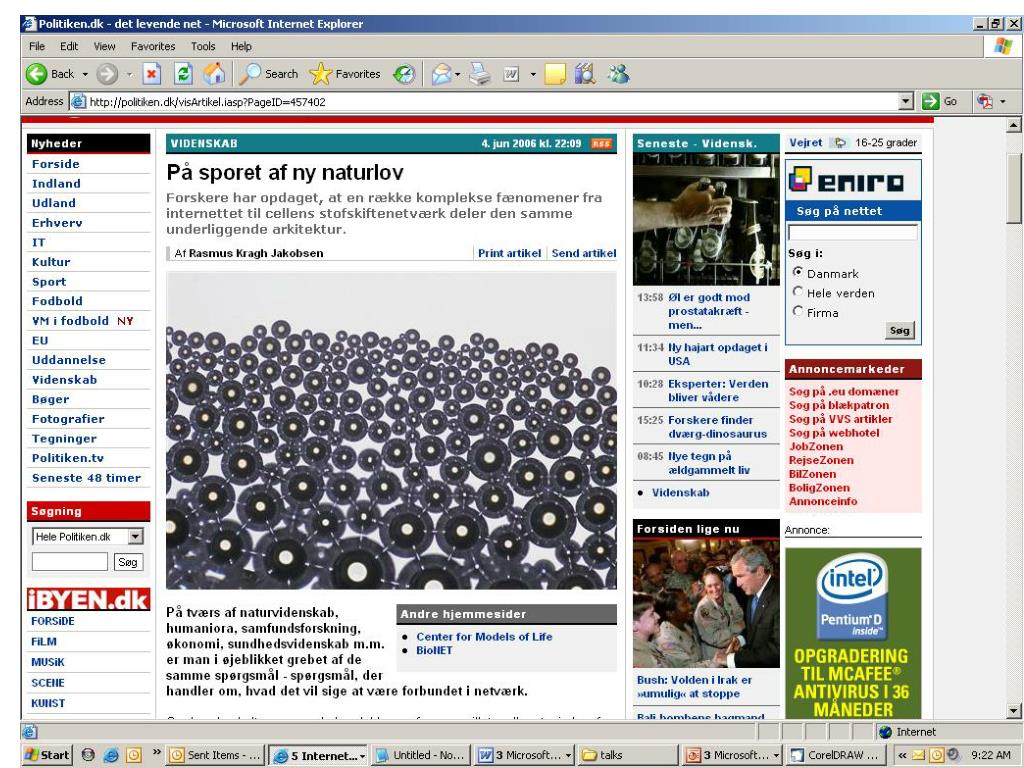The height and width of the screenshot is (768, 1024).
Task: Click the Research books icon in toolbar
Action: [585, 74]
